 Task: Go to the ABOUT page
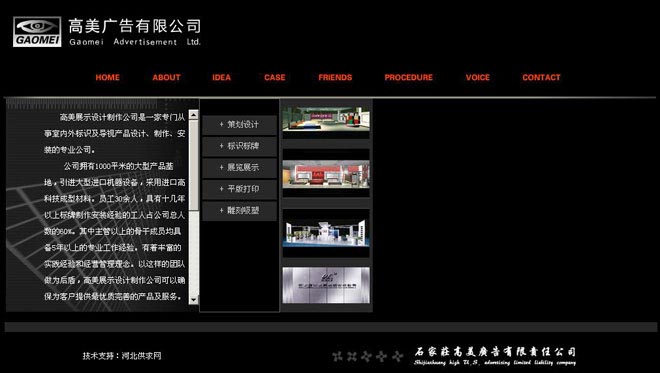[166, 77]
